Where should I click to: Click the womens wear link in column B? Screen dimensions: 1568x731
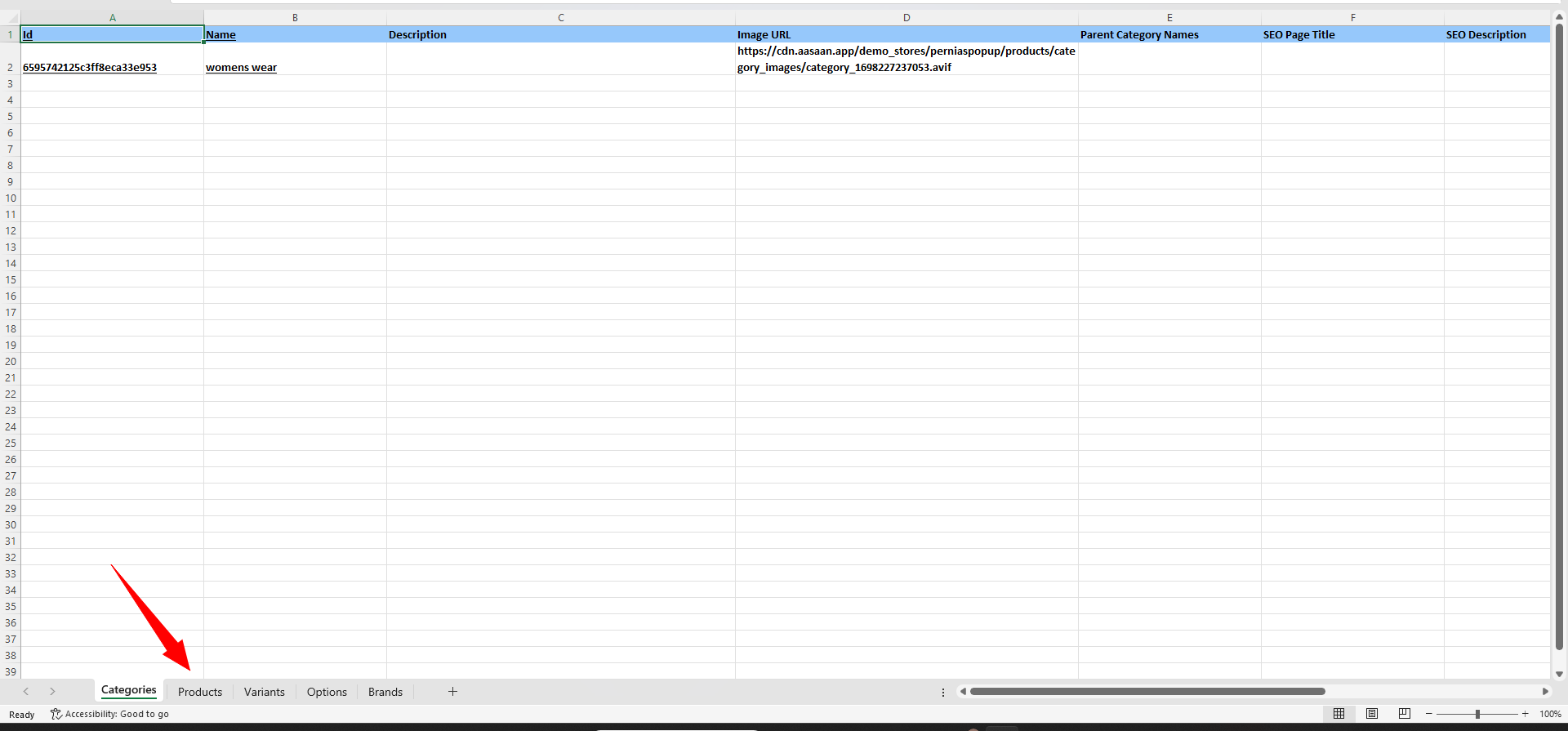click(x=241, y=68)
